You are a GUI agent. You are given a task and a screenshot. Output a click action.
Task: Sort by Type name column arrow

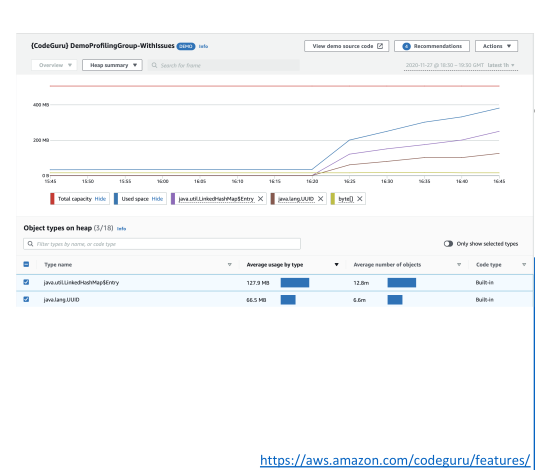[230, 265]
